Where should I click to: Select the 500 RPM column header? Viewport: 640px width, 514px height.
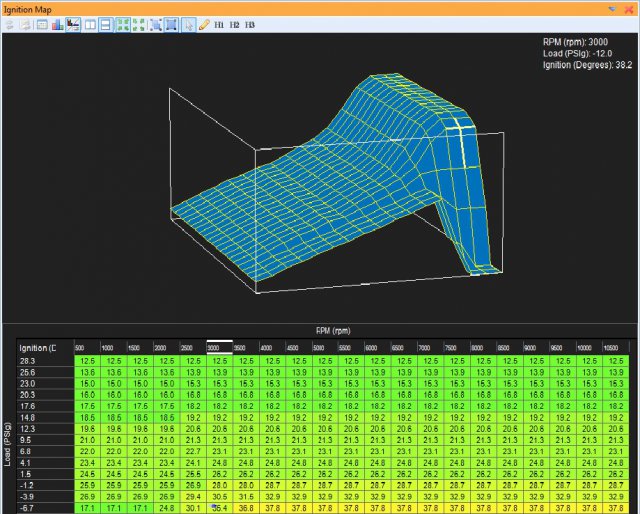point(84,346)
